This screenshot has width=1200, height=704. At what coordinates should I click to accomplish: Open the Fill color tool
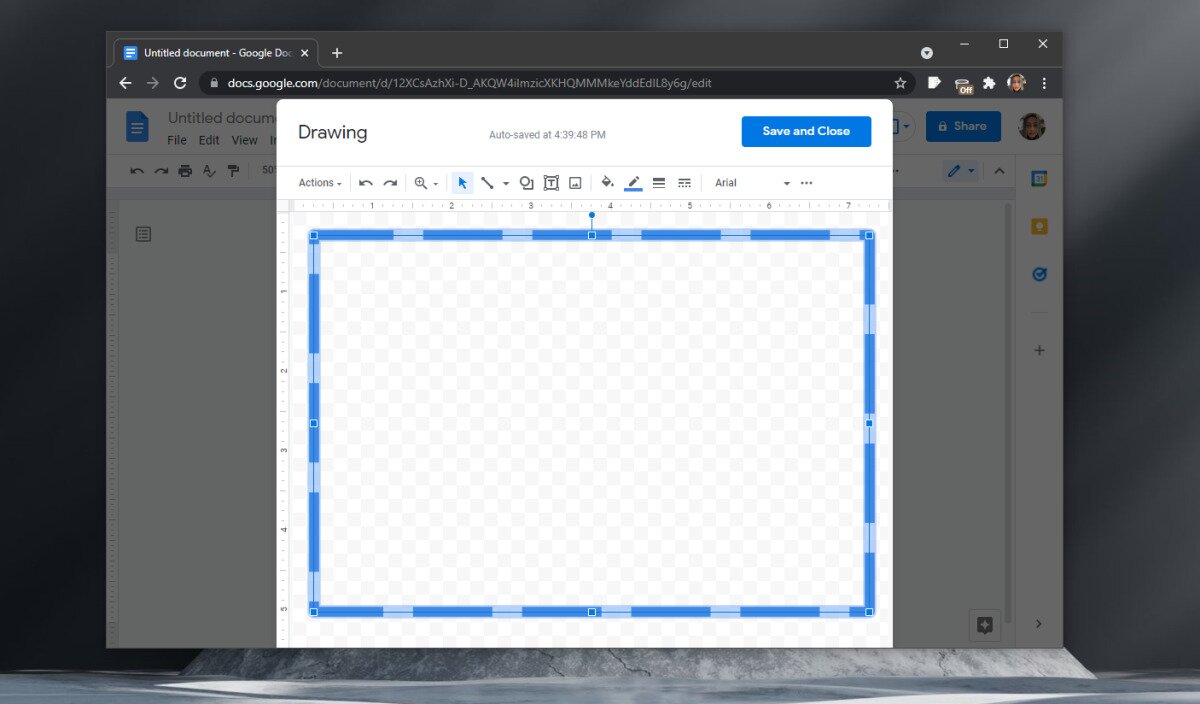(607, 182)
